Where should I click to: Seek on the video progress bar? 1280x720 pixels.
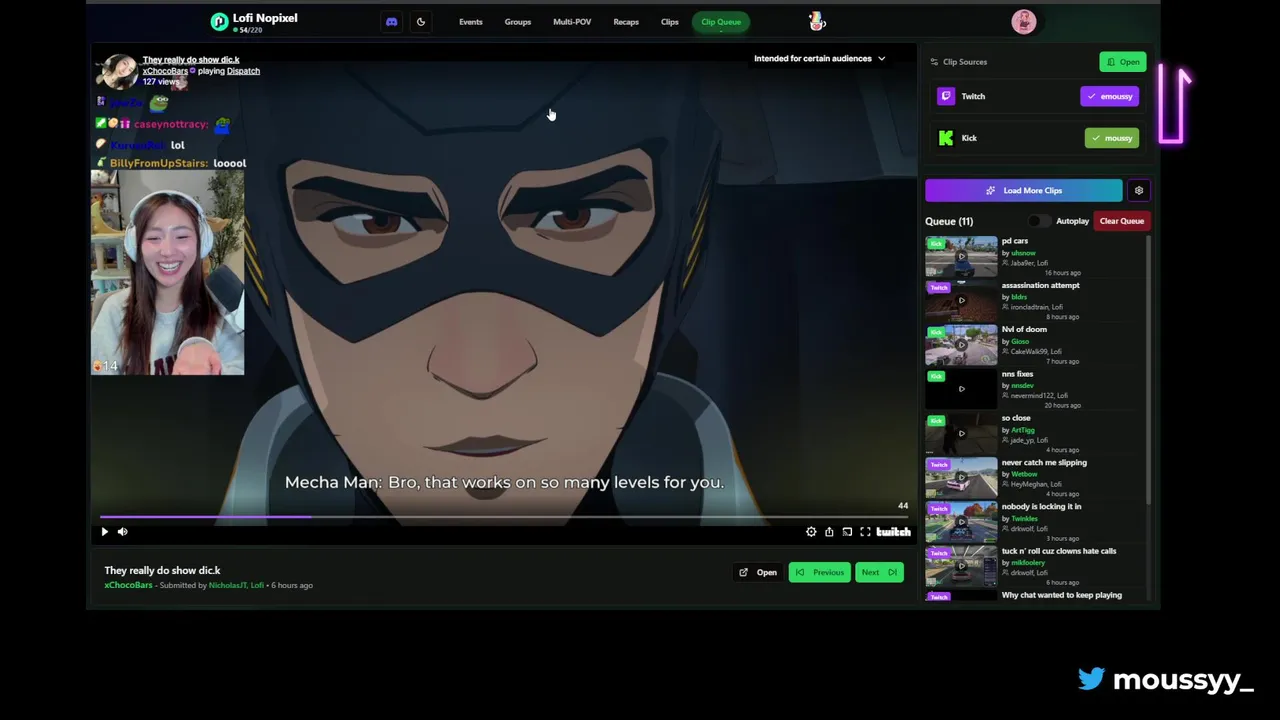[503, 517]
